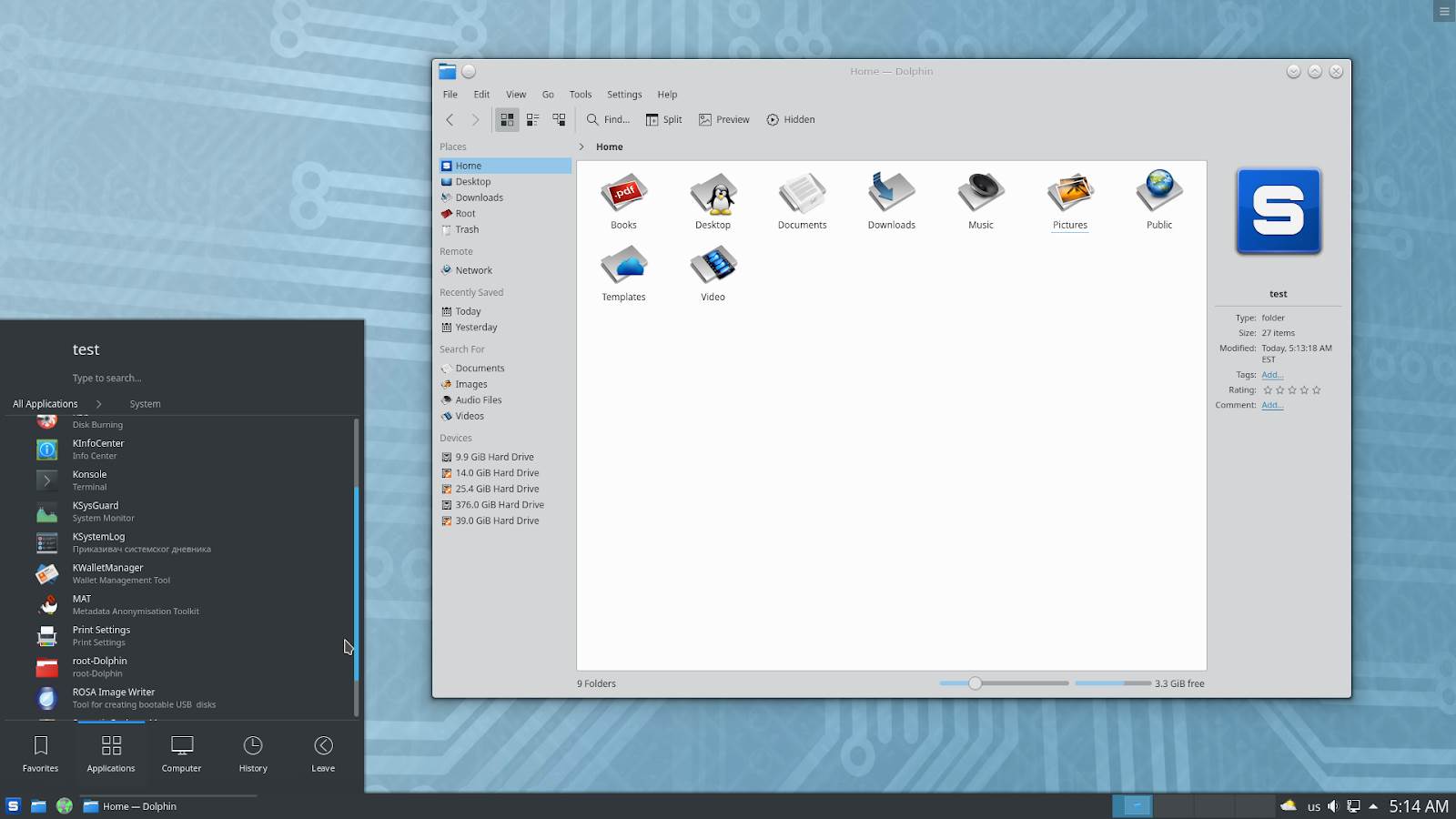Select the Icons view mode
This screenshot has width=1456, height=819.
[x=507, y=119]
